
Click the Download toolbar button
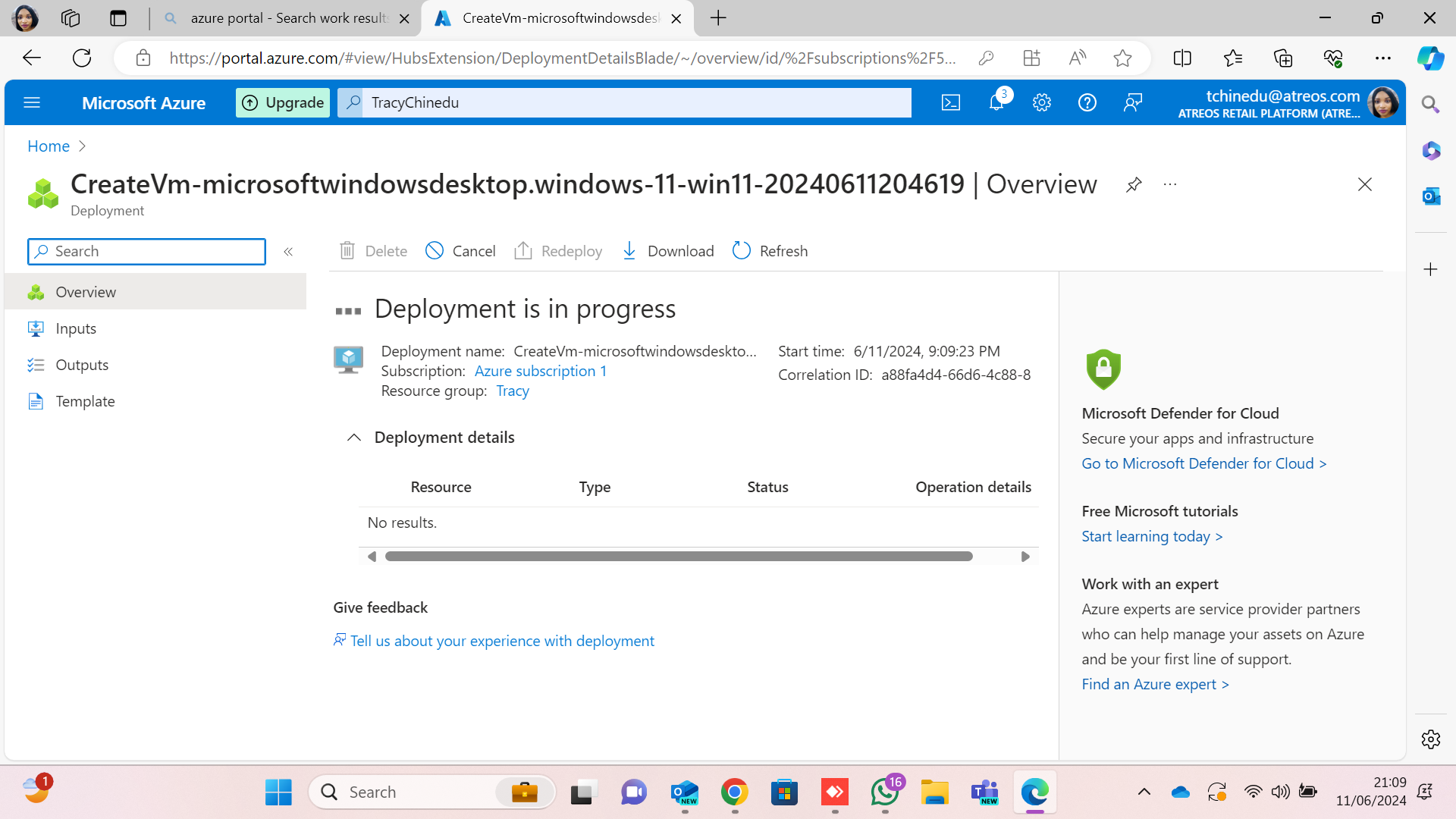[667, 251]
